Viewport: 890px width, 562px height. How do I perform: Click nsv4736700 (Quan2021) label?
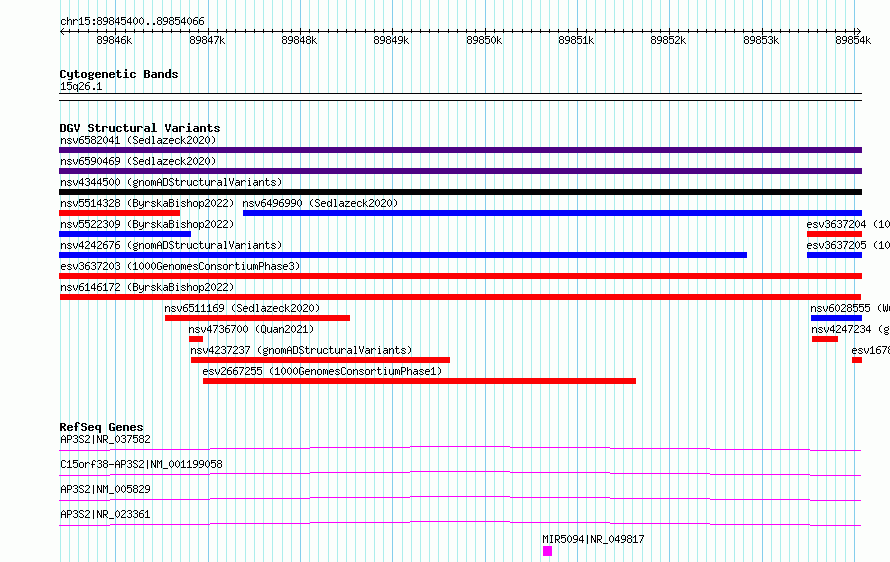[251, 329]
